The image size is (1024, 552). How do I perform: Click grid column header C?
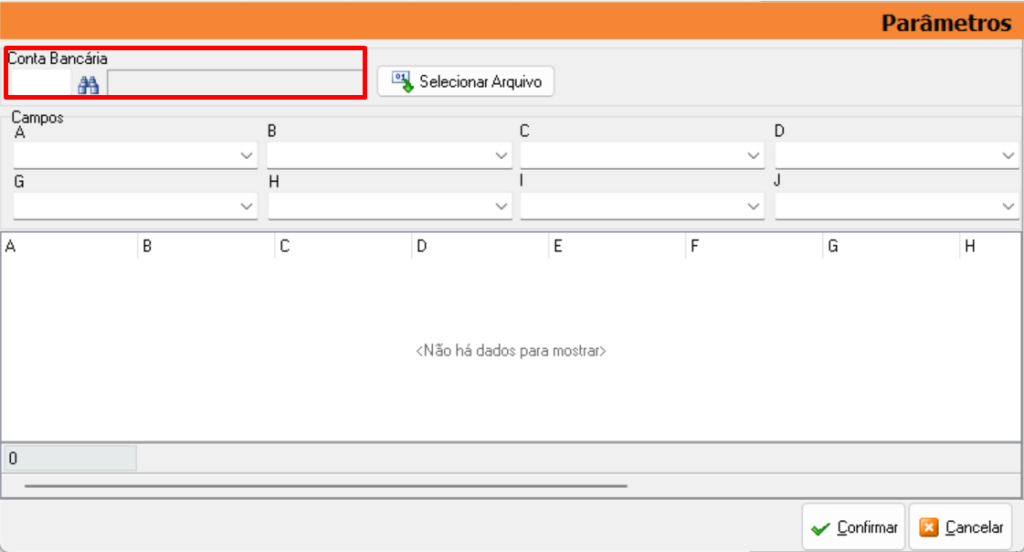(x=344, y=246)
